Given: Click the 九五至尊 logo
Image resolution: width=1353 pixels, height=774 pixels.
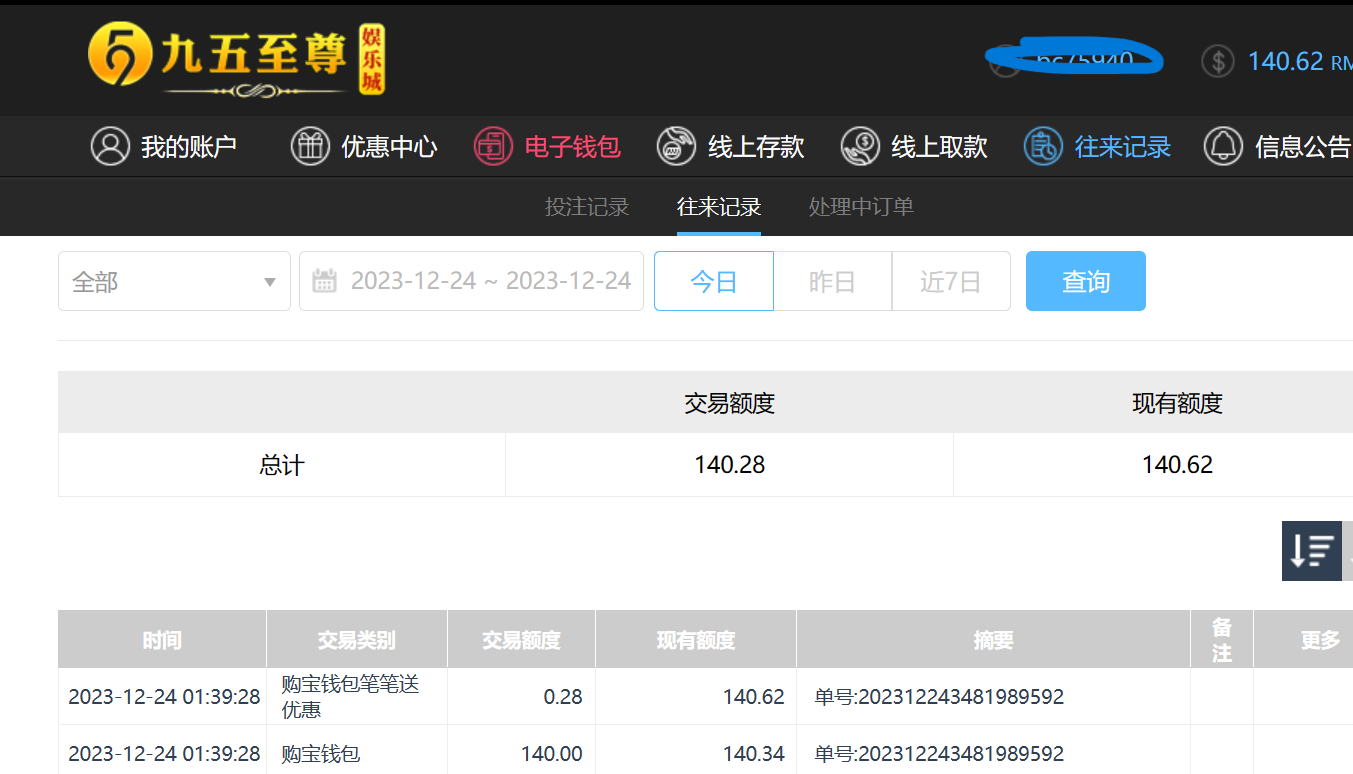Looking at the screenshot, I should tap(236, 58).
